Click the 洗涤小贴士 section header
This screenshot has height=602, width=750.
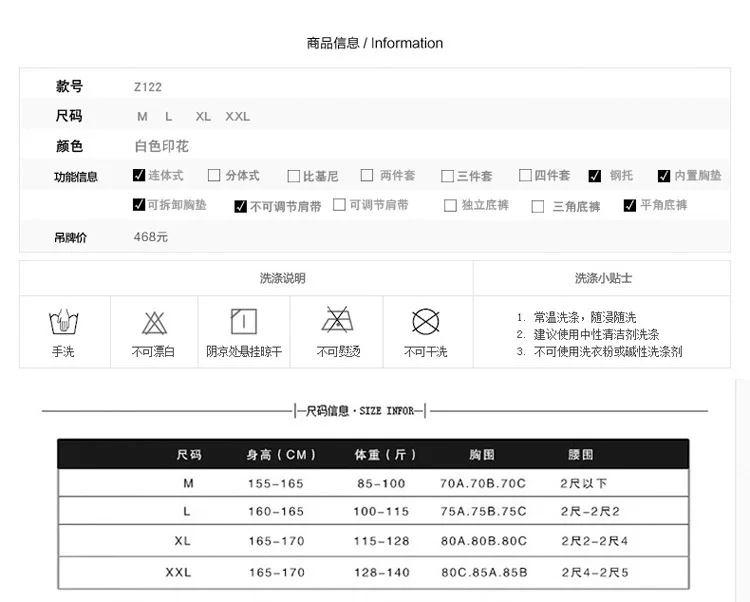(x=603, y=278)
